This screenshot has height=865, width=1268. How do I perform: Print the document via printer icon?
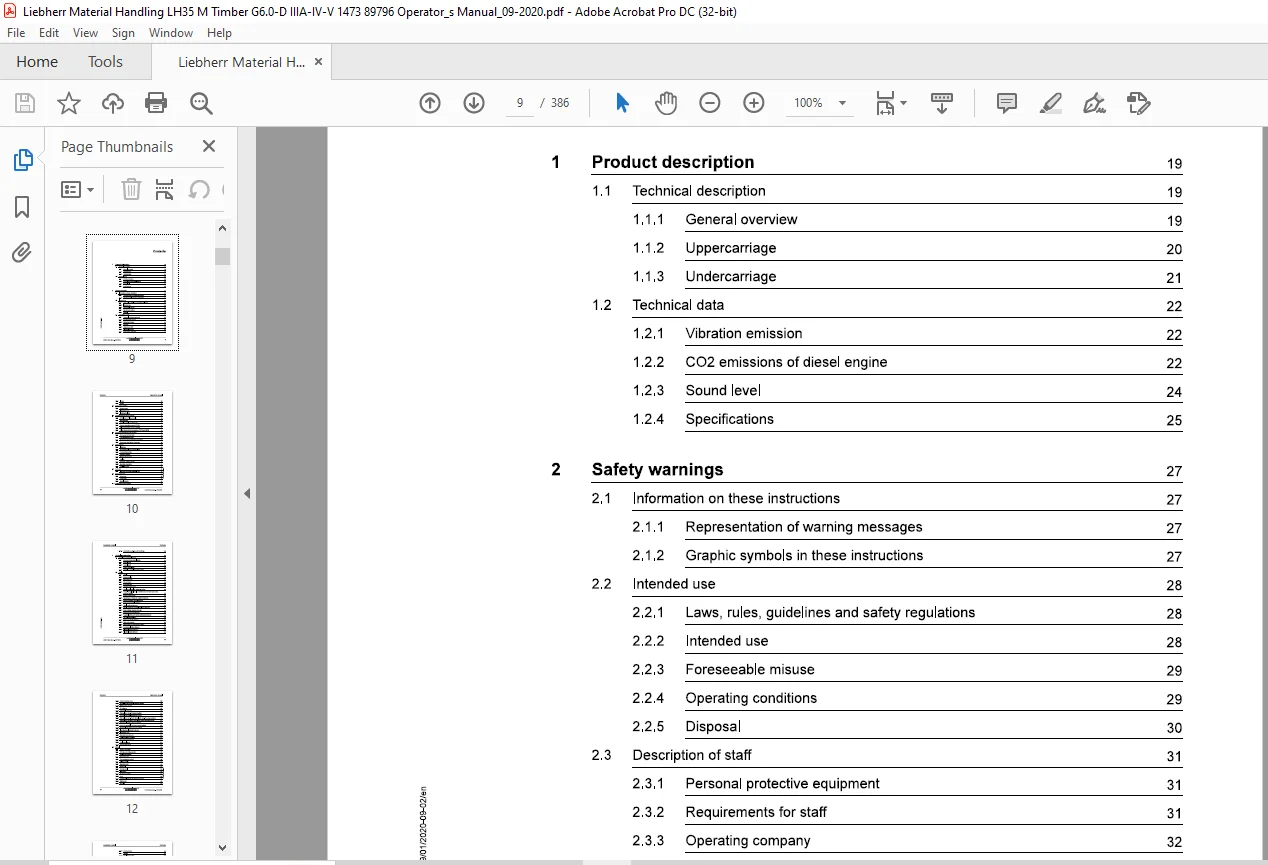pyautogui.click(x=156, y=103)
